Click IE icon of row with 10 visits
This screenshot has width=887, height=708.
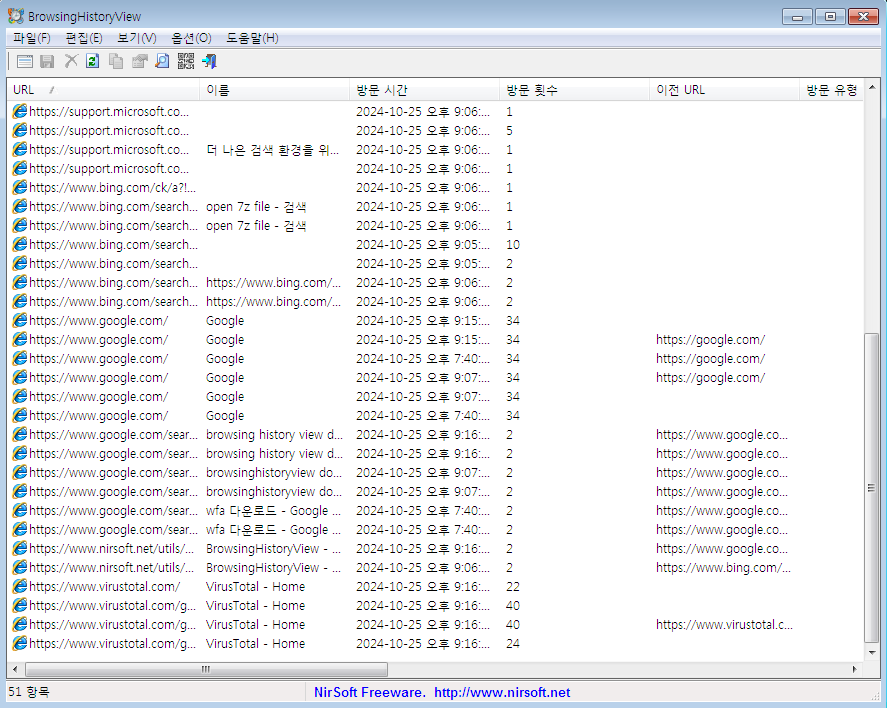pyautogui.click(x=20, y=244)
